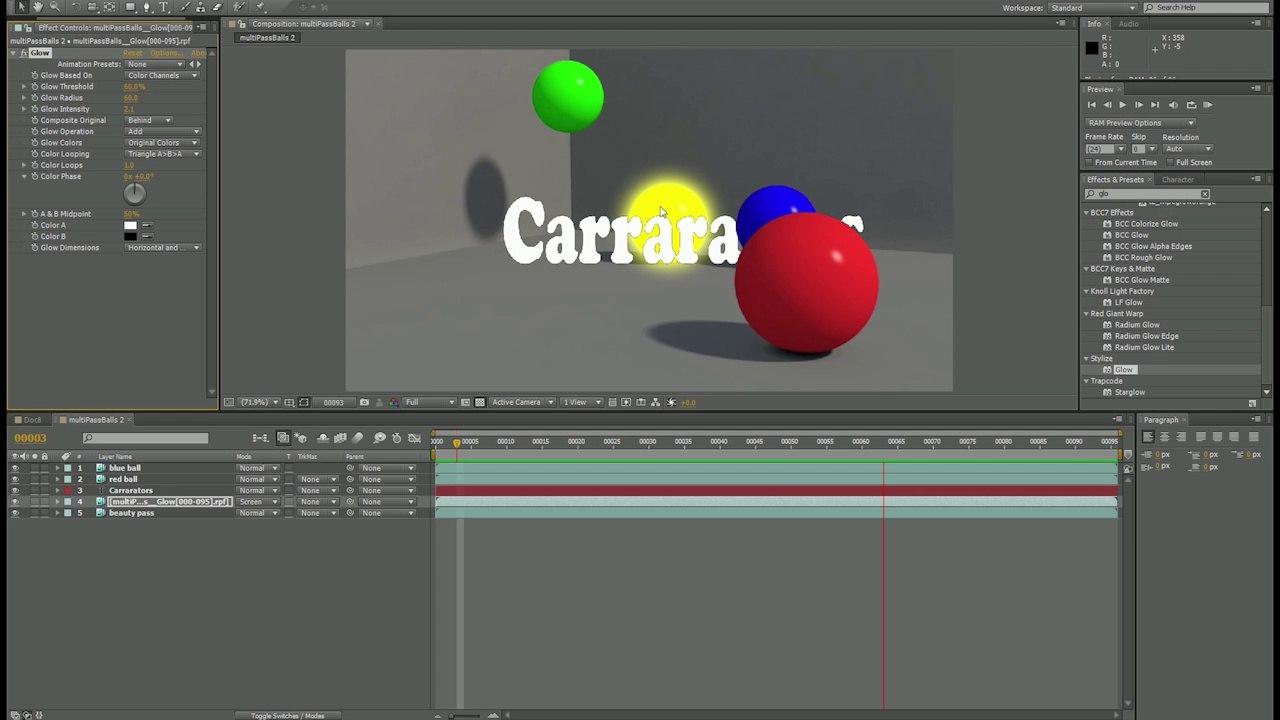This screenshot has width=1280, height=720.
Task: Click the Toggle Switches / Modes button
Action: 287,716
